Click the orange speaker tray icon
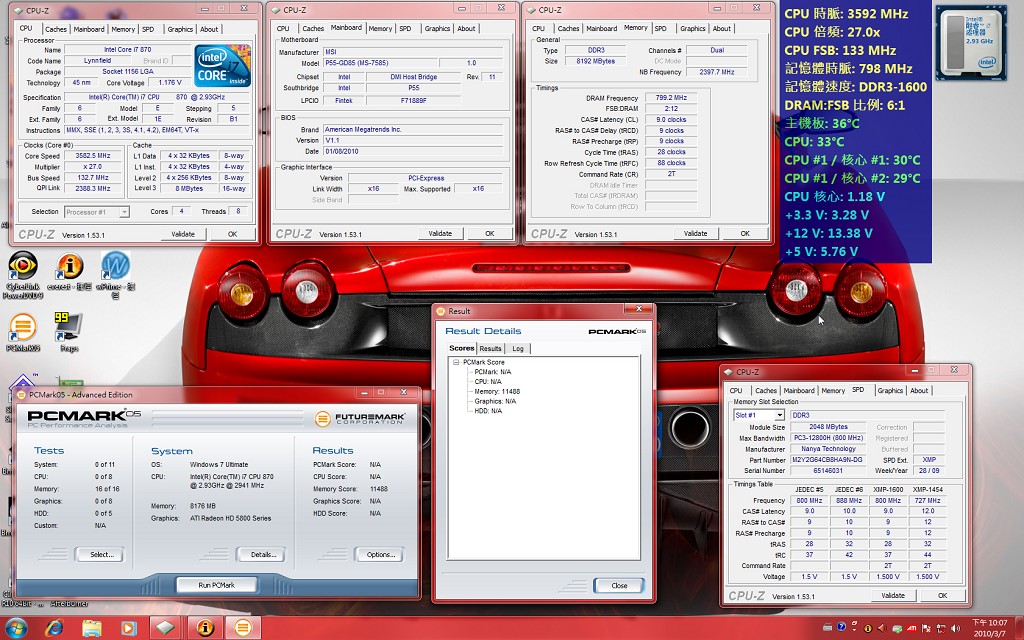The image size is (1024, 640). pos(882,628)
